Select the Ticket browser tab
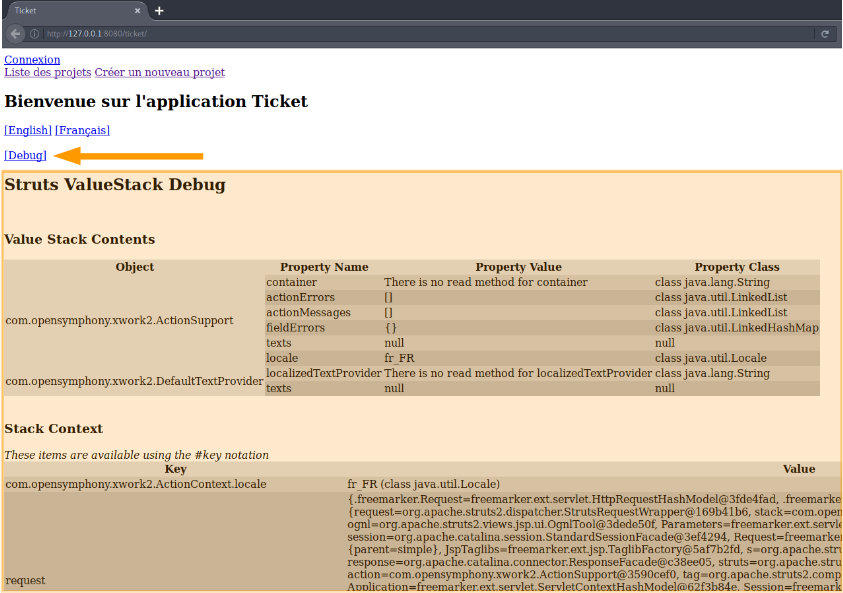 tap(75, 11)
